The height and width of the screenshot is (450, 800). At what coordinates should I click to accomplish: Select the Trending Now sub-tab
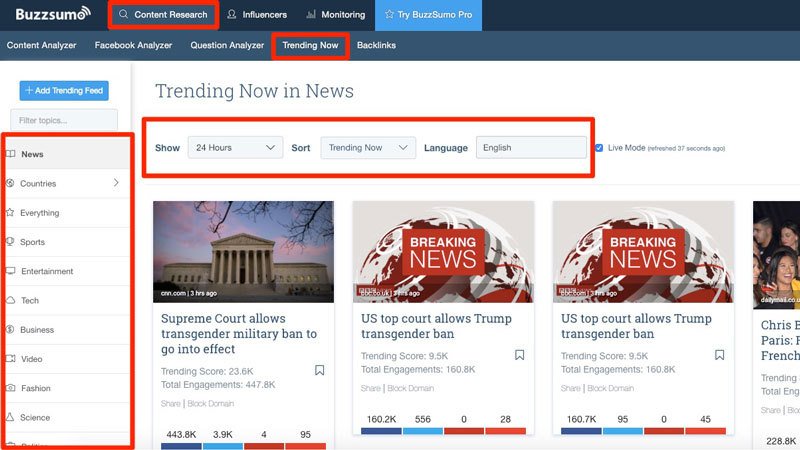point(310,45)
